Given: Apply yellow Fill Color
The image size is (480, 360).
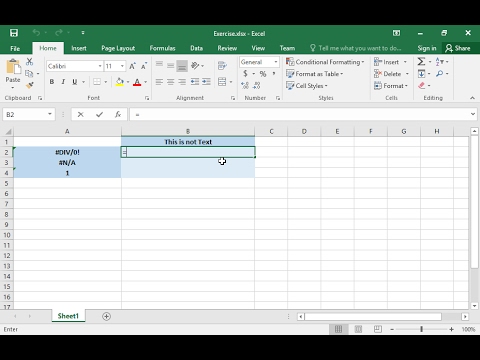Looking at the screenshot, I should [x=120, y=82].
